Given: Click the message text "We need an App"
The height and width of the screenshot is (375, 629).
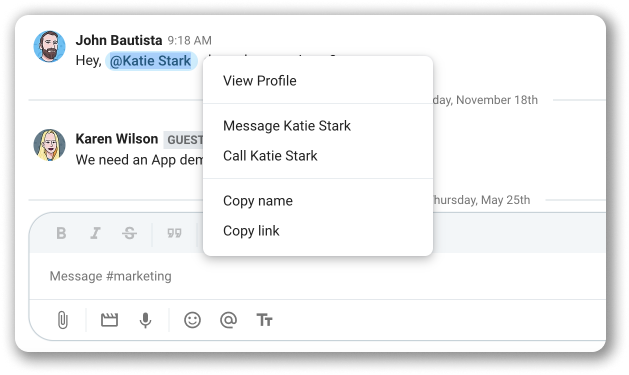Looking at the screenshot, I should [126, 160].
